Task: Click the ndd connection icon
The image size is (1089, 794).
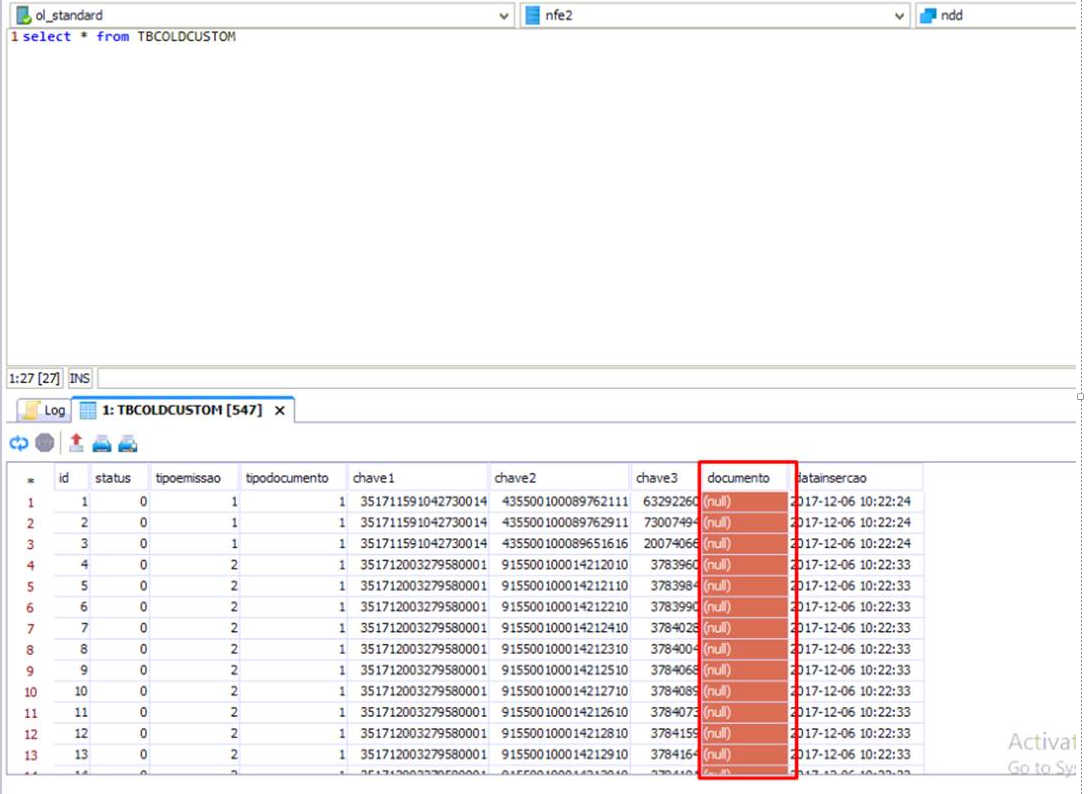Action: 928,15
